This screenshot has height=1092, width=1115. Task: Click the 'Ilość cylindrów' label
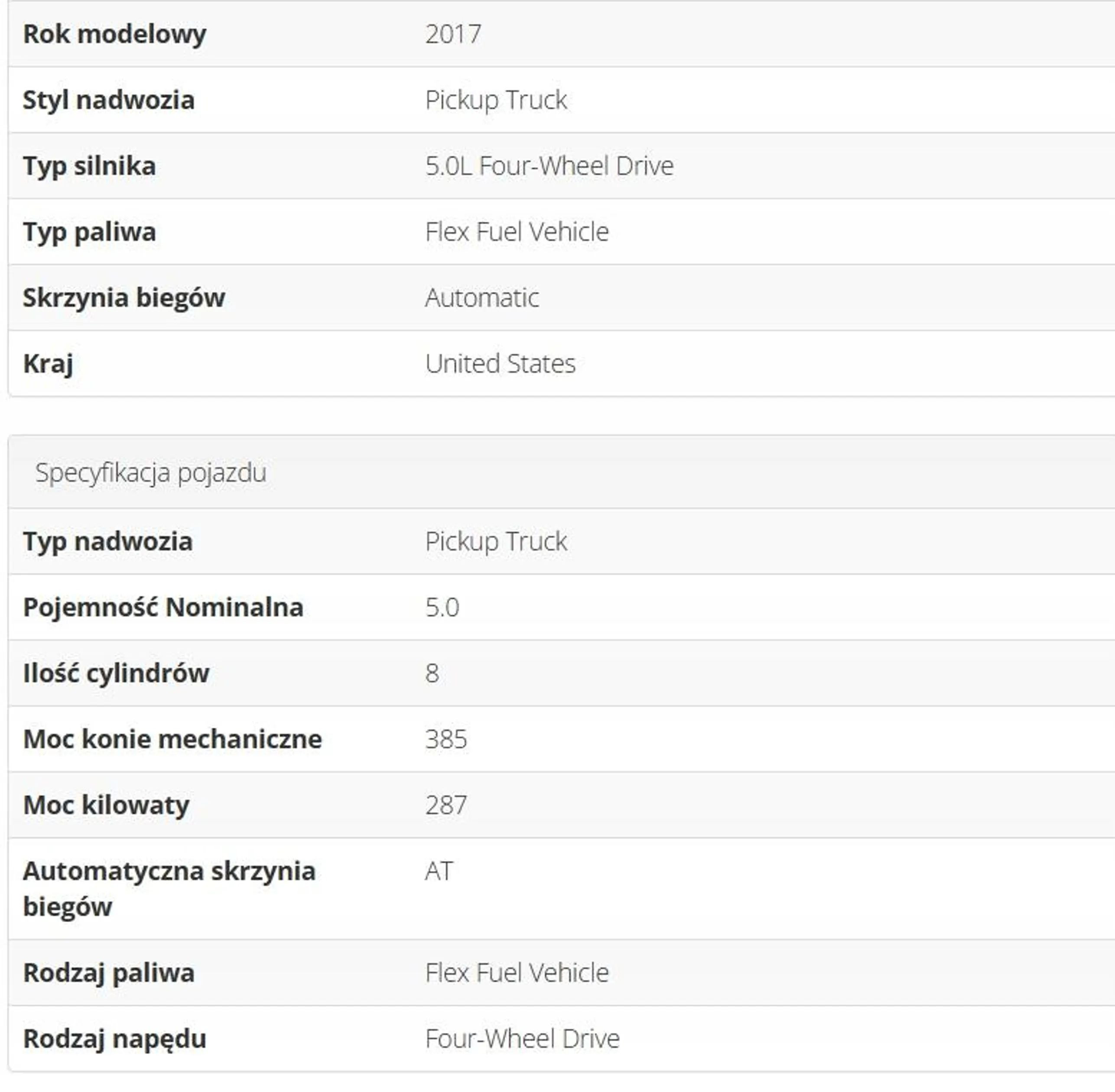pyautogui.click(x=116, y=673)
